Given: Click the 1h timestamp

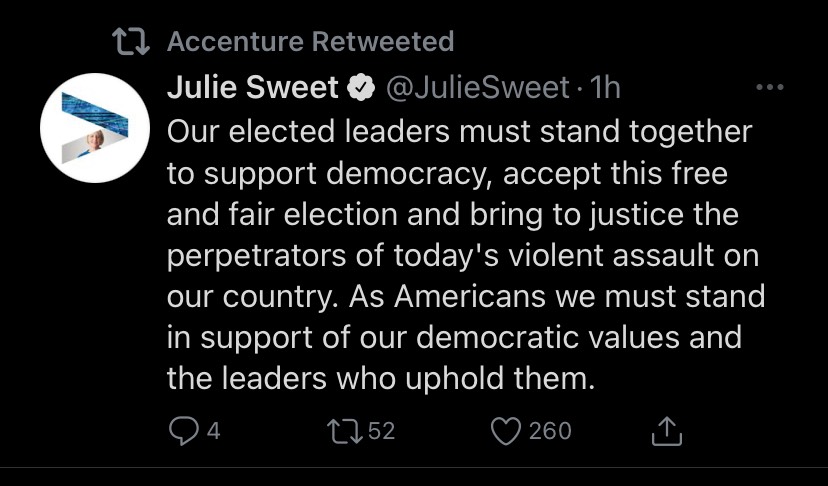Looking at the screenshot, I should pos(605,88).
